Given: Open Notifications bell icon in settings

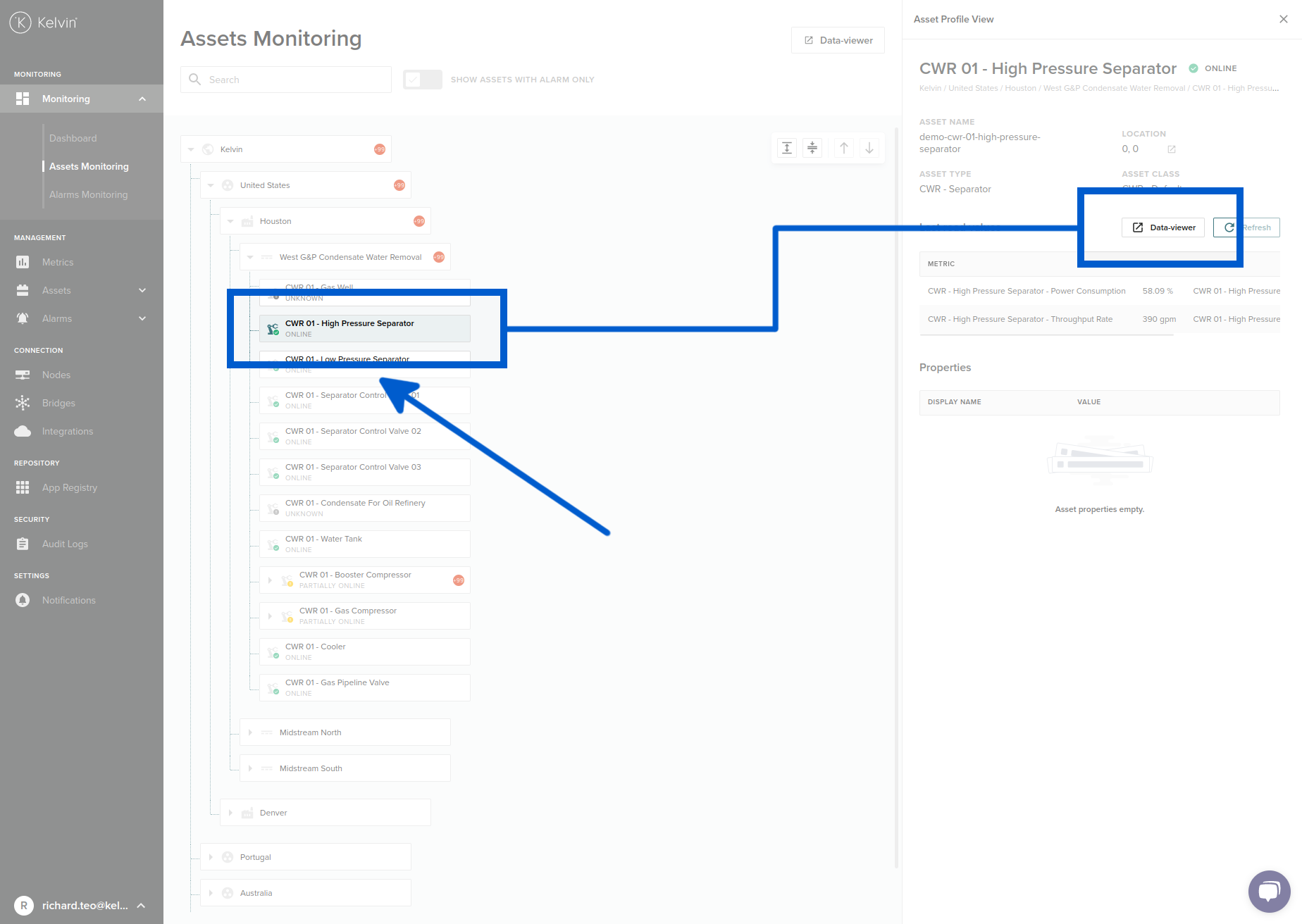Looking at the screenshot, I should pos(23,599).
